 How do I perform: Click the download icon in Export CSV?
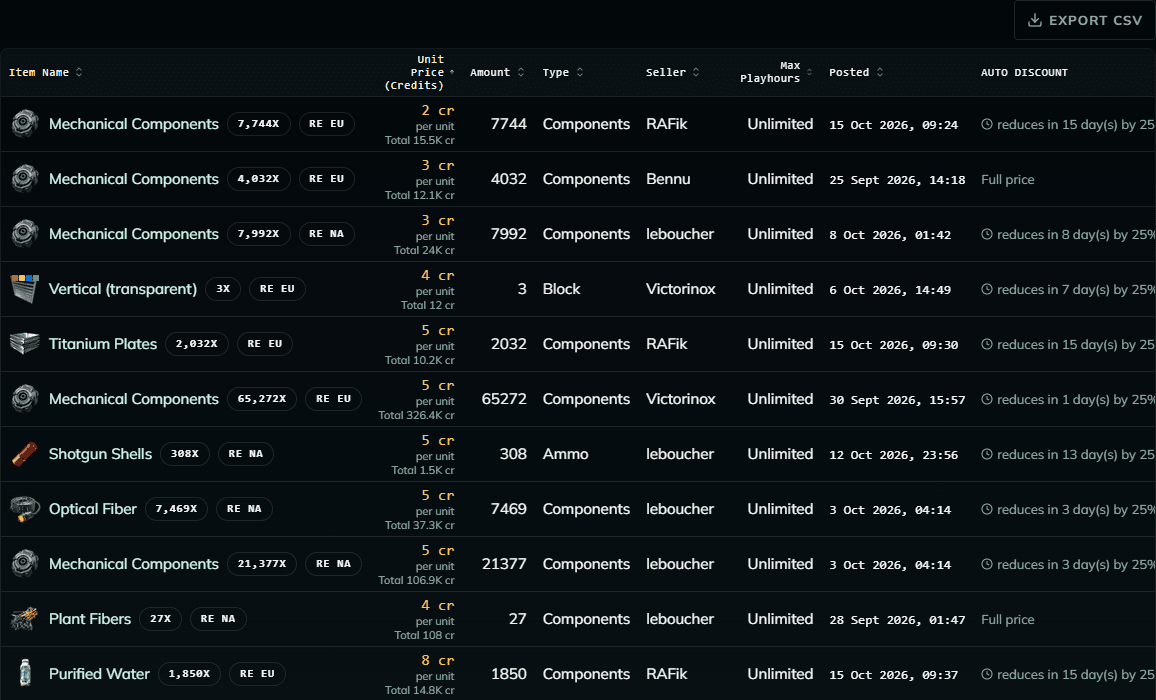pyautogui.click(x=1035, y=20)
